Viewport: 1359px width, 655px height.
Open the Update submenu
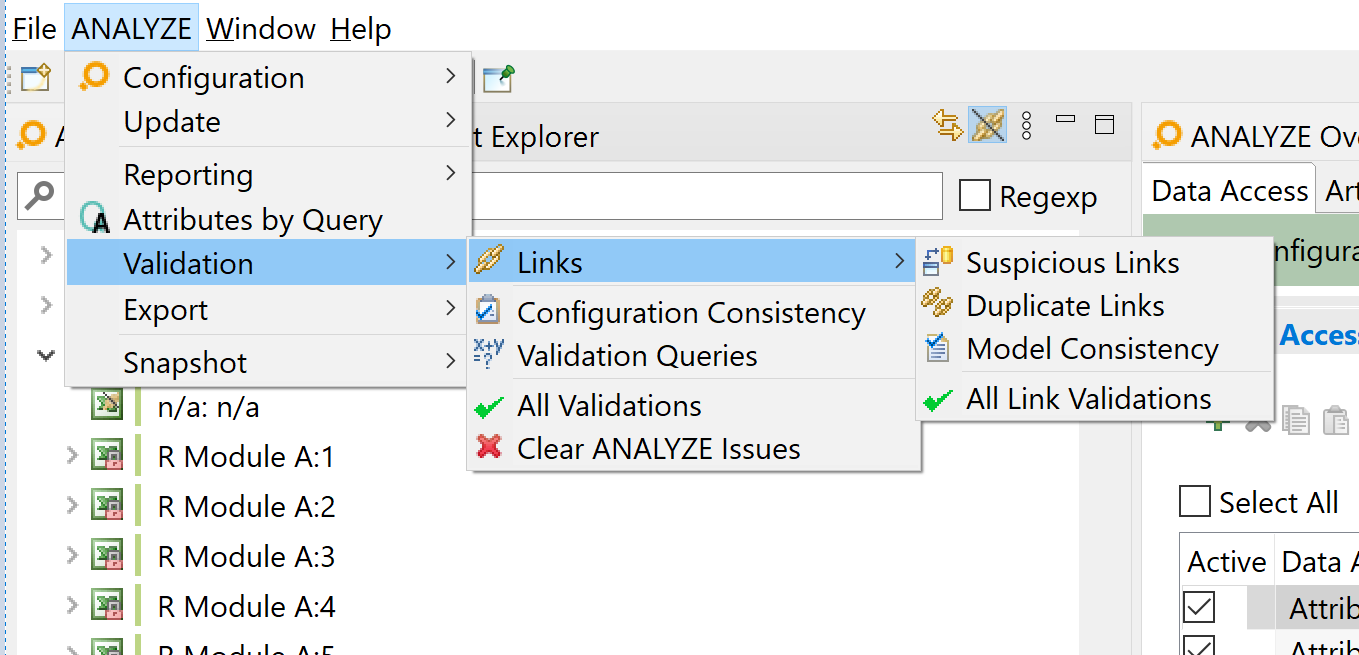pyautogui.click(x=268, y=121)
